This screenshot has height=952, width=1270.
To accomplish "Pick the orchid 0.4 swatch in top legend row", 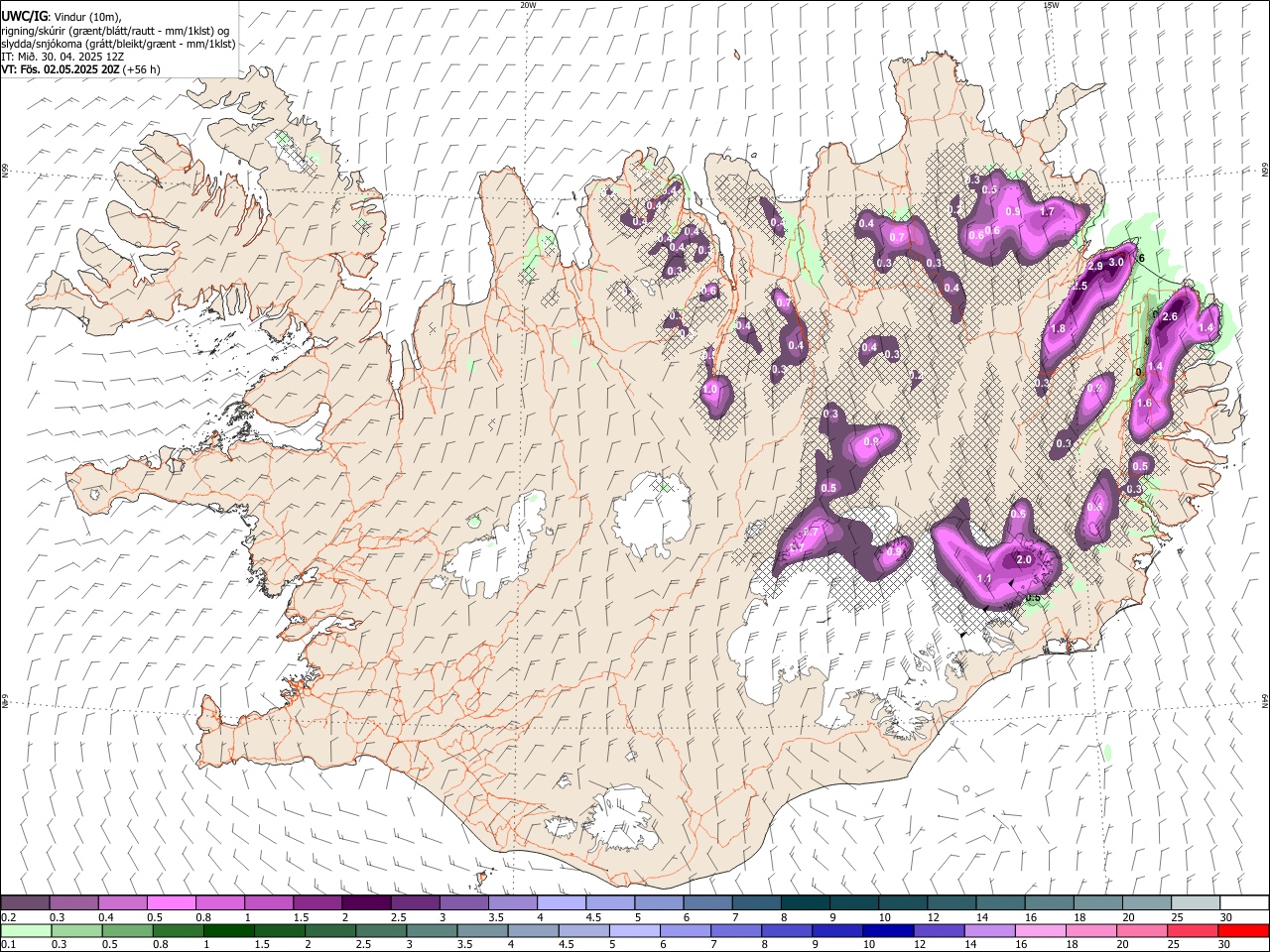I will (122, 903).
